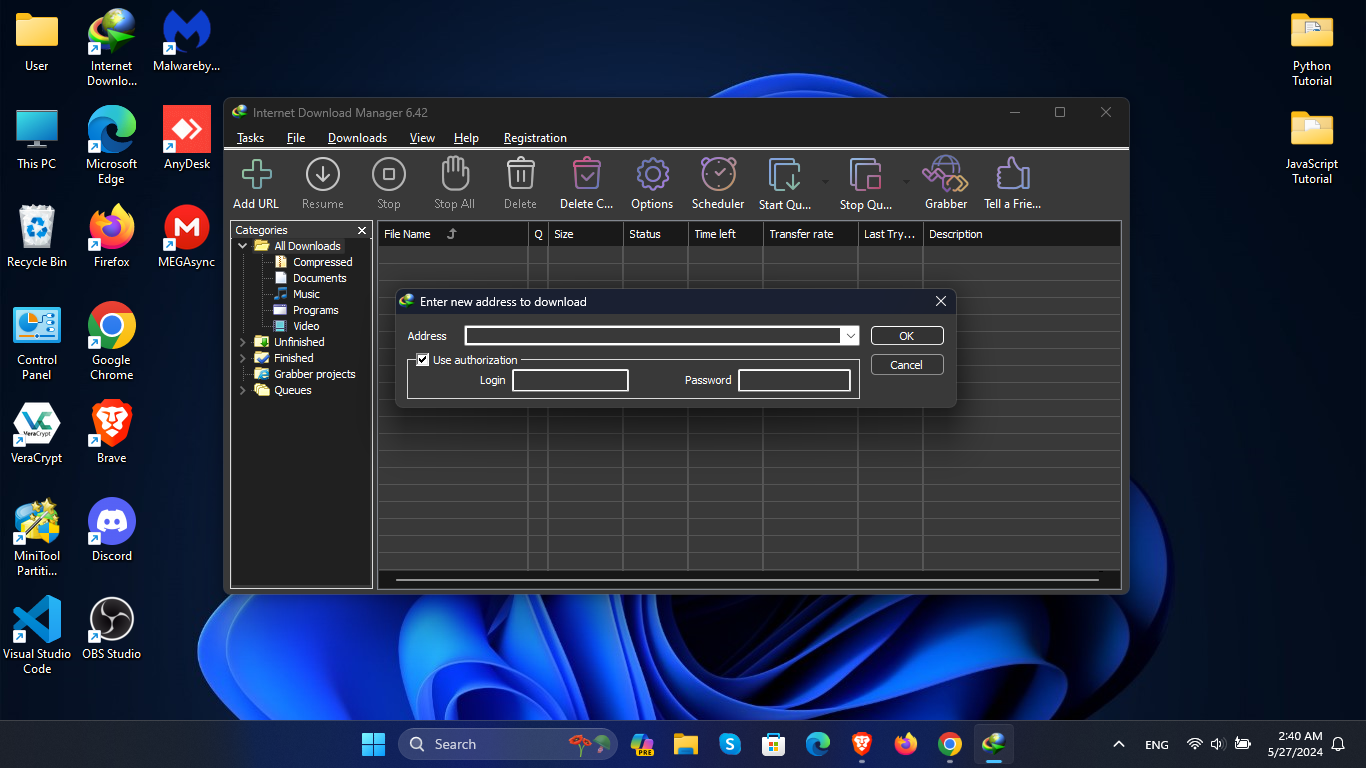Click the Q column header

[x=538, y=234]
